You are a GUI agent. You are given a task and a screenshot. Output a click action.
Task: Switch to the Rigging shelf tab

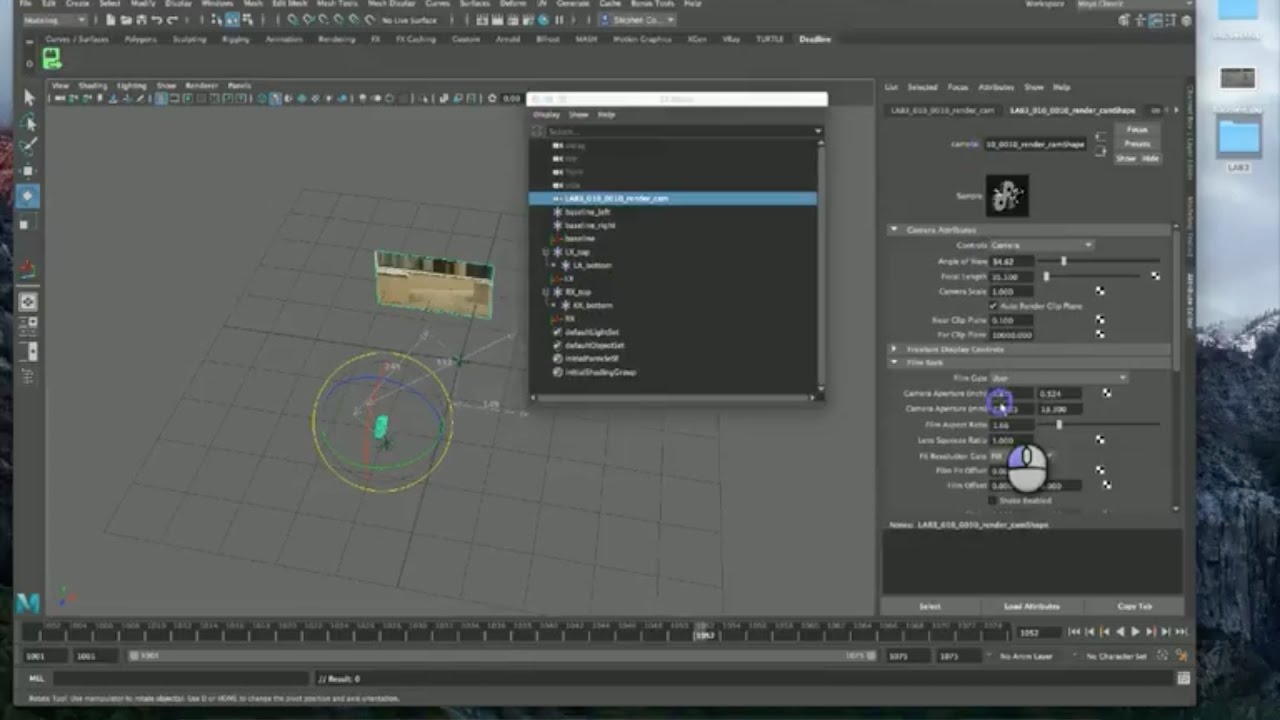pyautogui.click(x=236, y=39)
